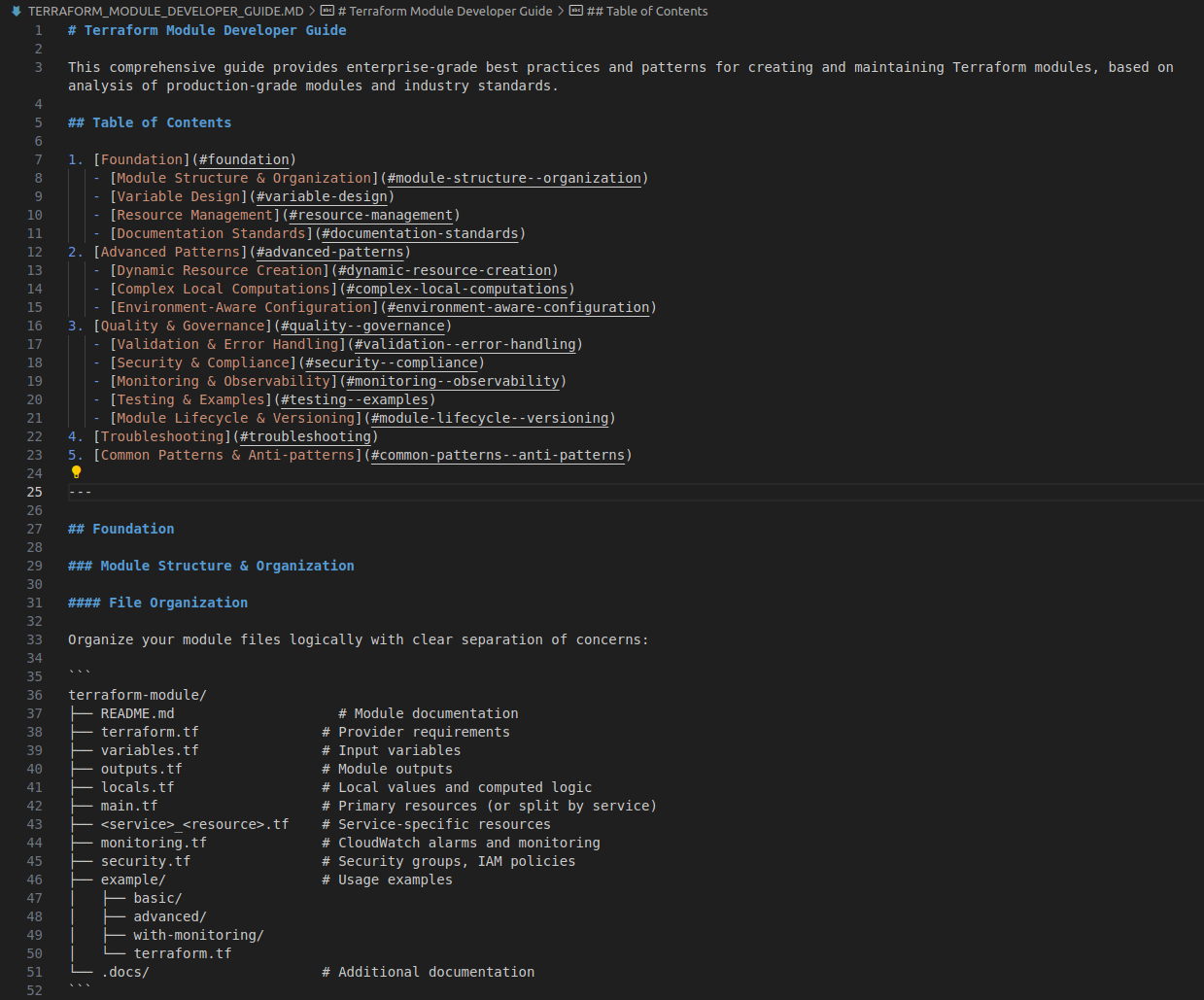Follow the #documentation-standards link
The height and width of the screenshot is (1000, 1204).
tap(420, 233)
